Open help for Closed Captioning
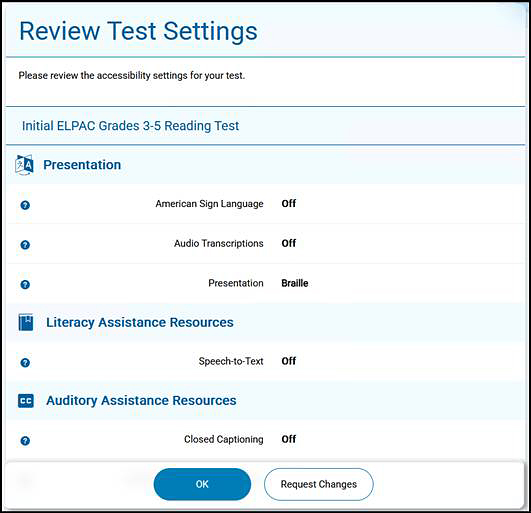The image size is (531, 513). (x=25, y=441)
